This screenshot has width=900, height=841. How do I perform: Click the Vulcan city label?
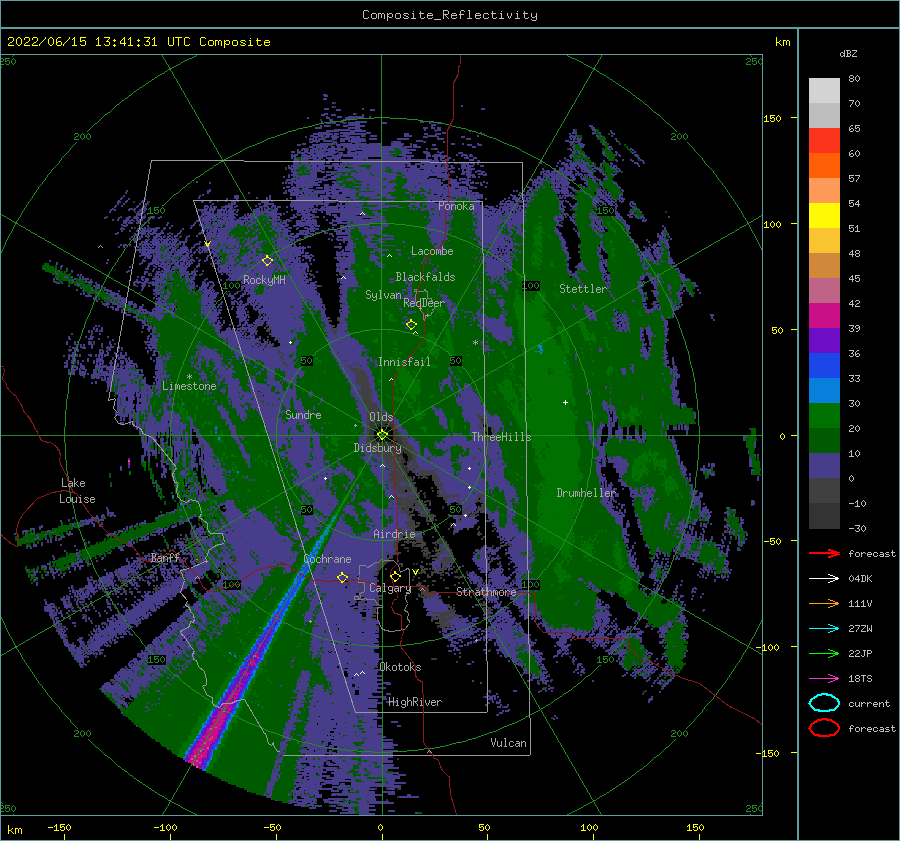tap(508, 743)
